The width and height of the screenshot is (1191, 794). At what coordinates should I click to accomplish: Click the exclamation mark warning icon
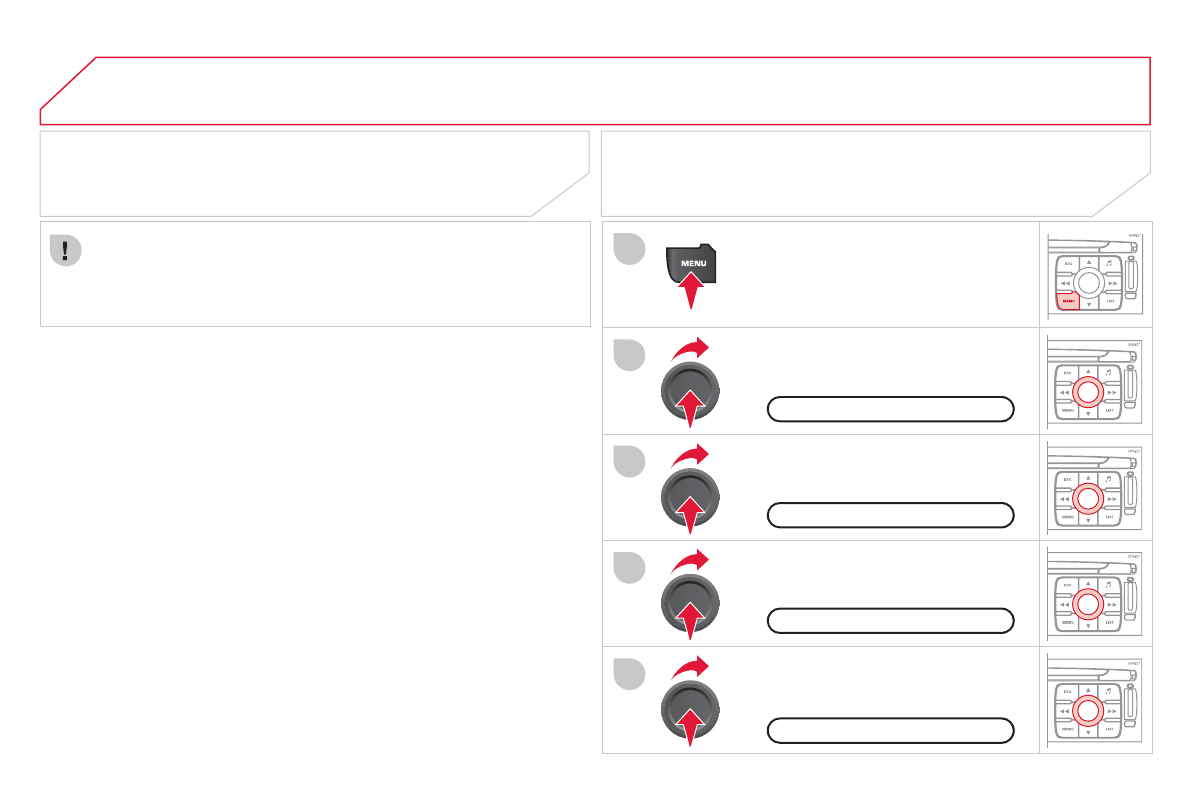pos(65,251)
